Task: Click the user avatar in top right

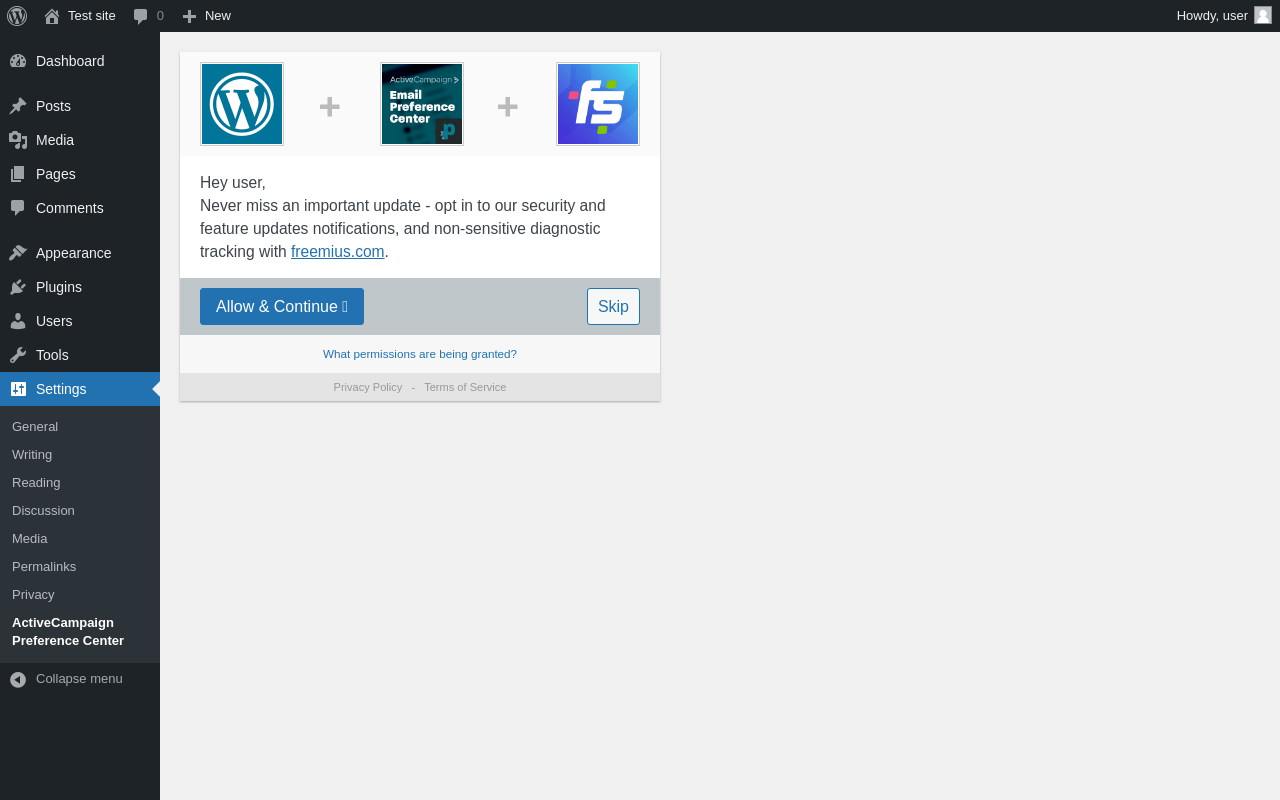Action: (1263, 15)
